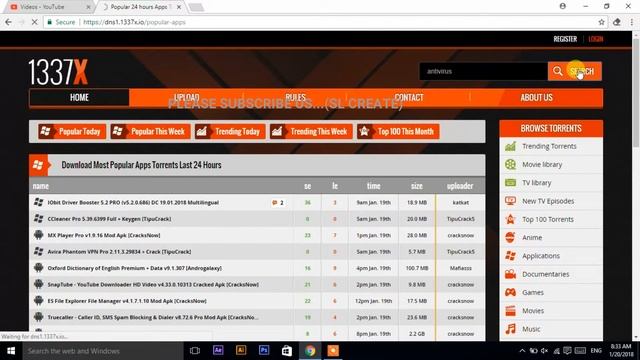Open Trending Torrents in the sidebar
Image resolution: width=640 pixels, height=360 pixels.
(549, 146)
